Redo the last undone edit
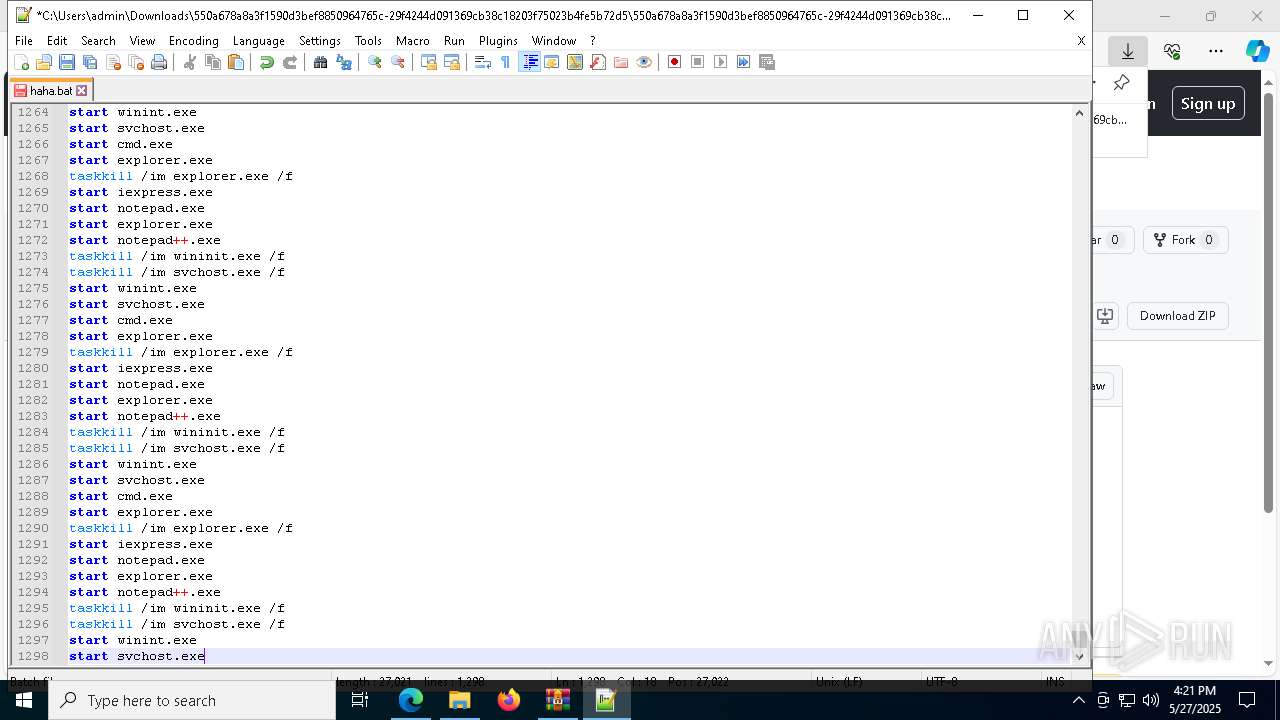 tap(290, 62)
